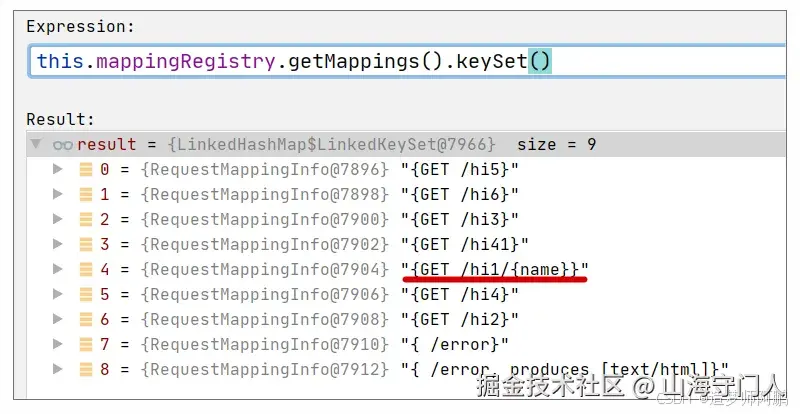Click the field icon of entry 0
This screenshot has width=800, height=414.
click(86, 169)
